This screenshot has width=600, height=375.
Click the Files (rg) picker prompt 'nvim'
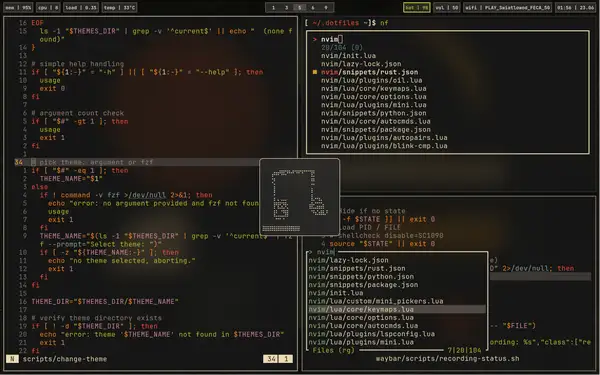(326, 252)
